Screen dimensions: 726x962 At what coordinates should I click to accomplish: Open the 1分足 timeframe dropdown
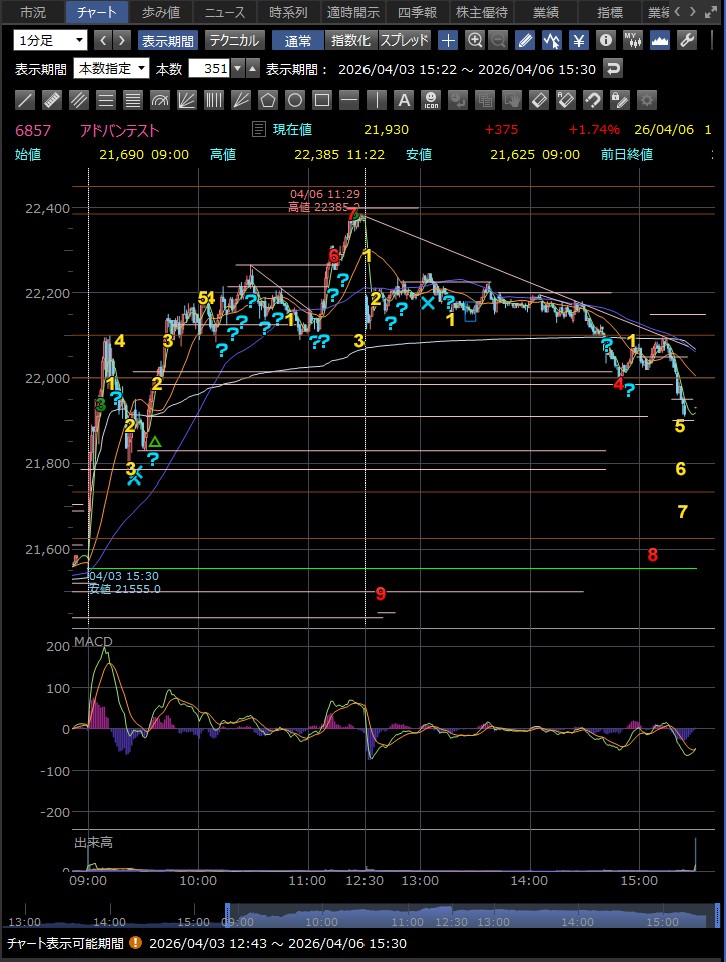[x=51, y=40]
